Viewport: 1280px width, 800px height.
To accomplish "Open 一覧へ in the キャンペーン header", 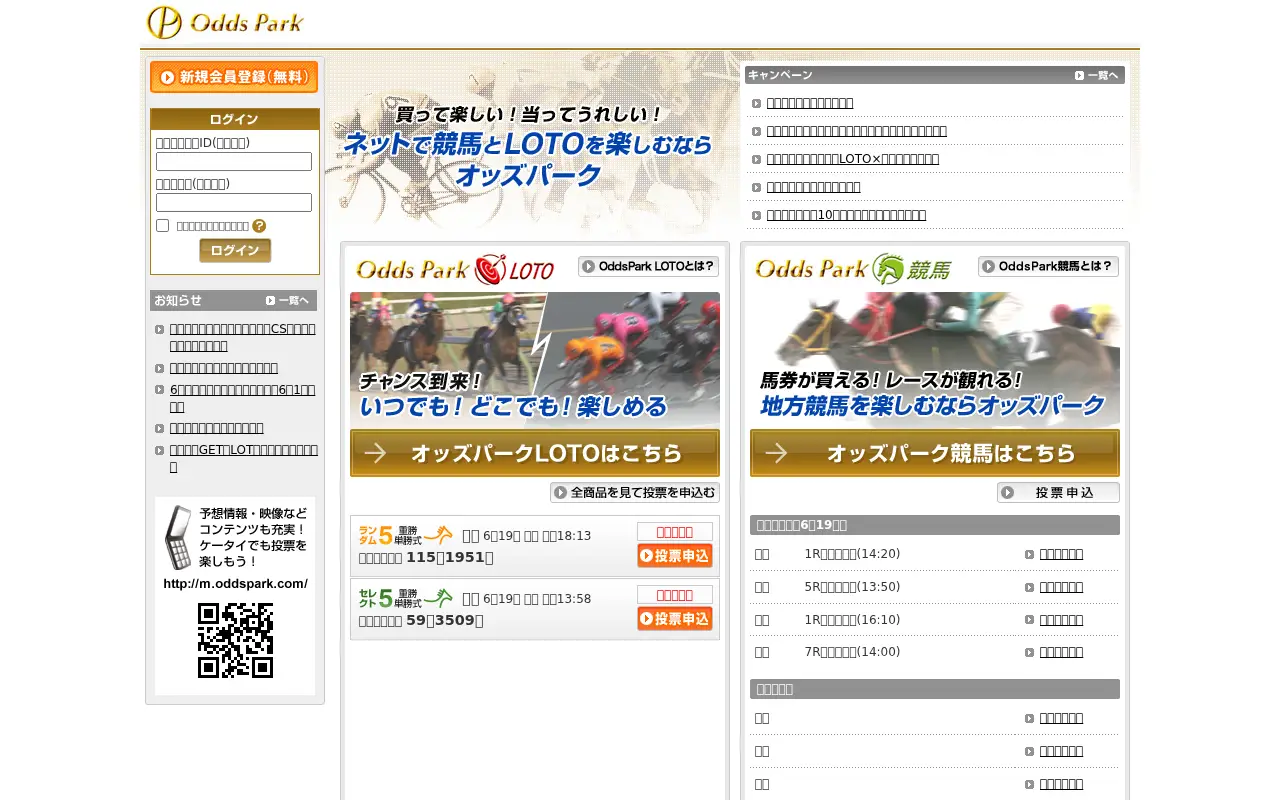I will (x=1097, y=75).
